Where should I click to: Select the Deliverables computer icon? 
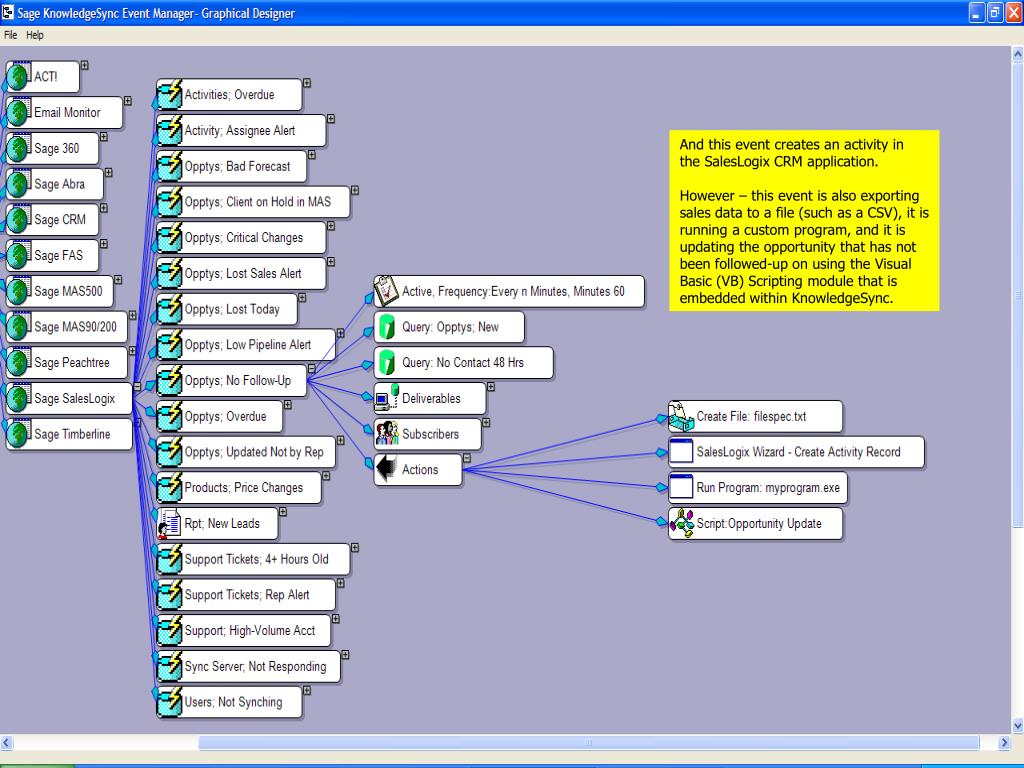pyautogui.click(x=387, y=398)
